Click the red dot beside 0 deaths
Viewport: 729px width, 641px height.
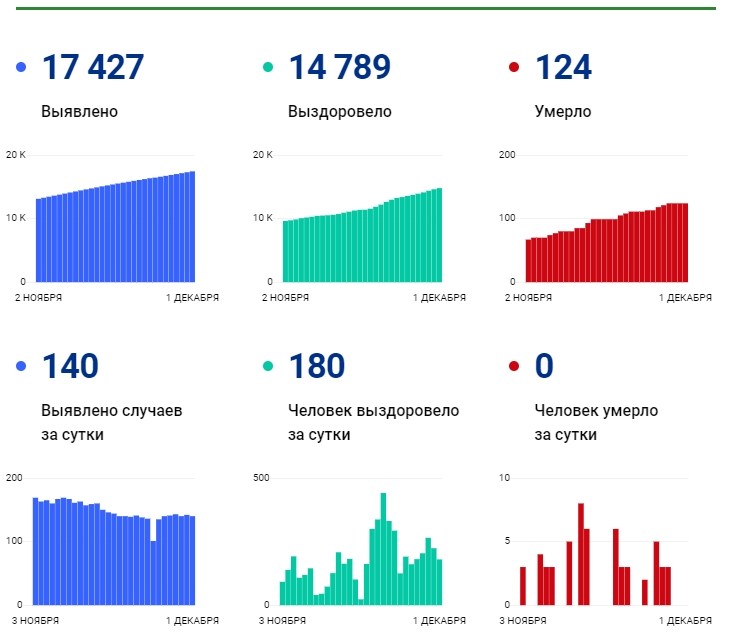tap(514, 366)
